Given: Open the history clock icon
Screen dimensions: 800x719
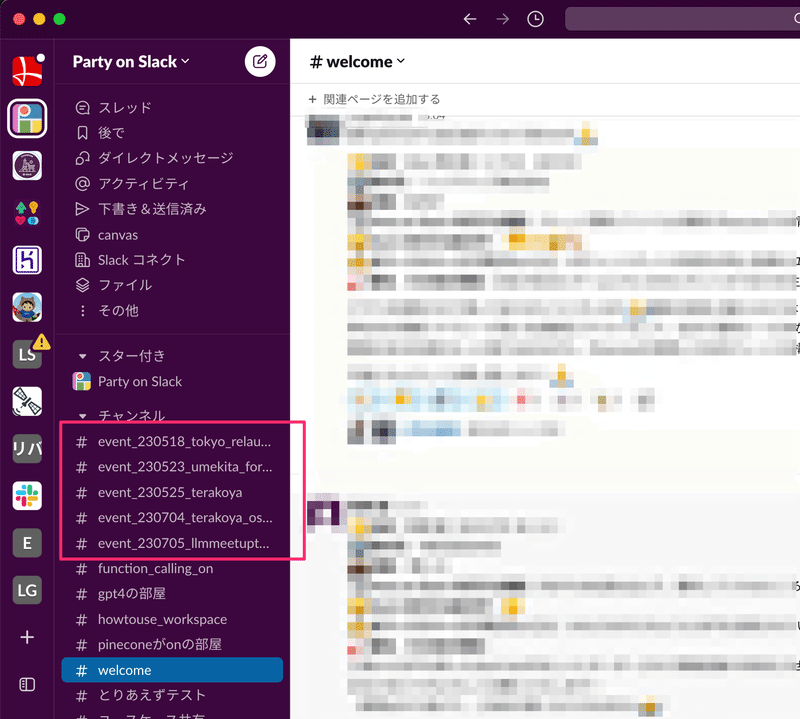Looking at the screenshot, I should (535, 19).
